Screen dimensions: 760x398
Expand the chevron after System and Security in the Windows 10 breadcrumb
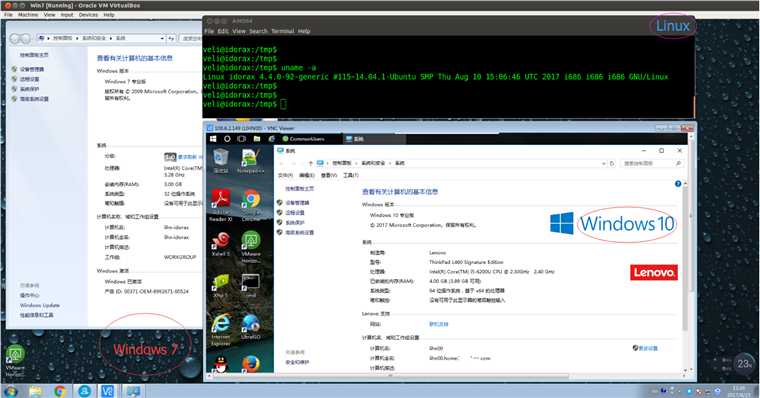pyautogui.click(x=390, y=163)
